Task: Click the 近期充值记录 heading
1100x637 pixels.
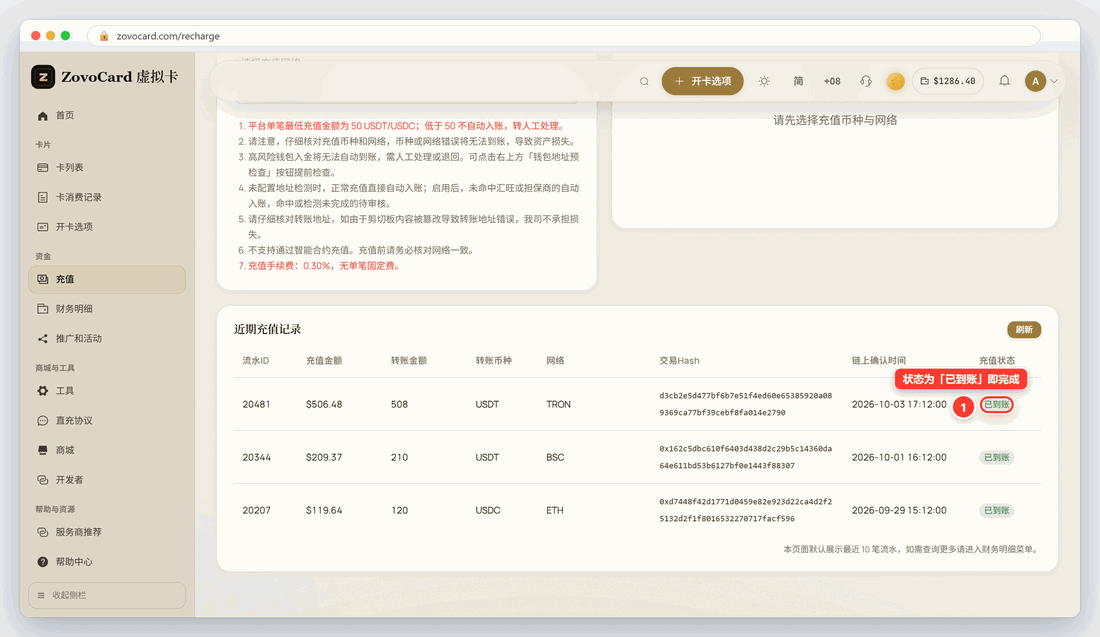Action: point(267,330)
